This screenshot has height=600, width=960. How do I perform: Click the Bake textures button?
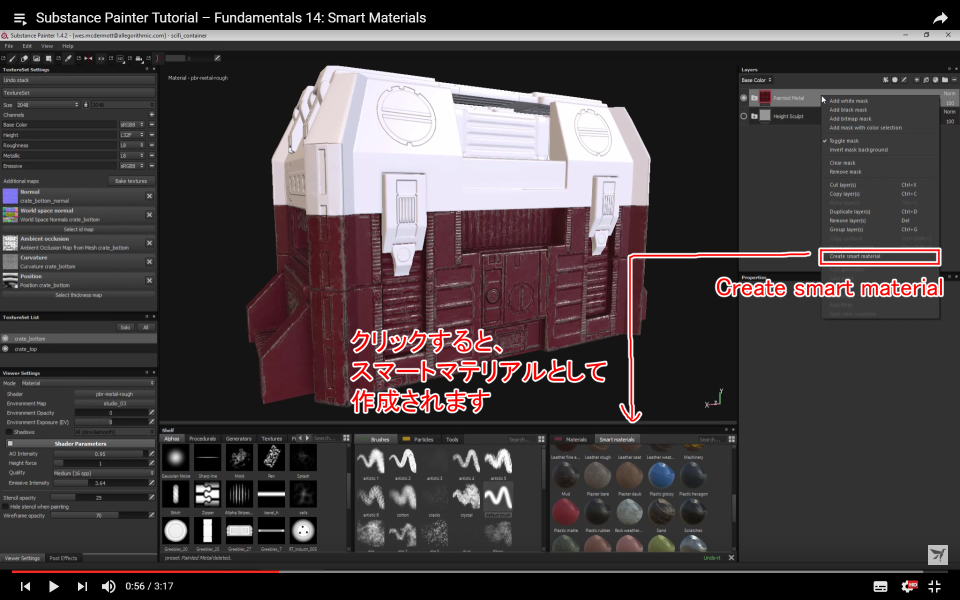131,181
